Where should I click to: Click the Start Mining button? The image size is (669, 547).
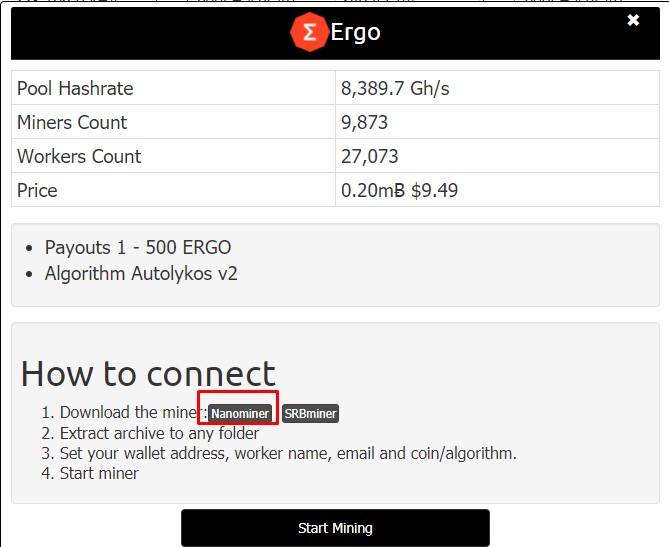tap(335, 528)
